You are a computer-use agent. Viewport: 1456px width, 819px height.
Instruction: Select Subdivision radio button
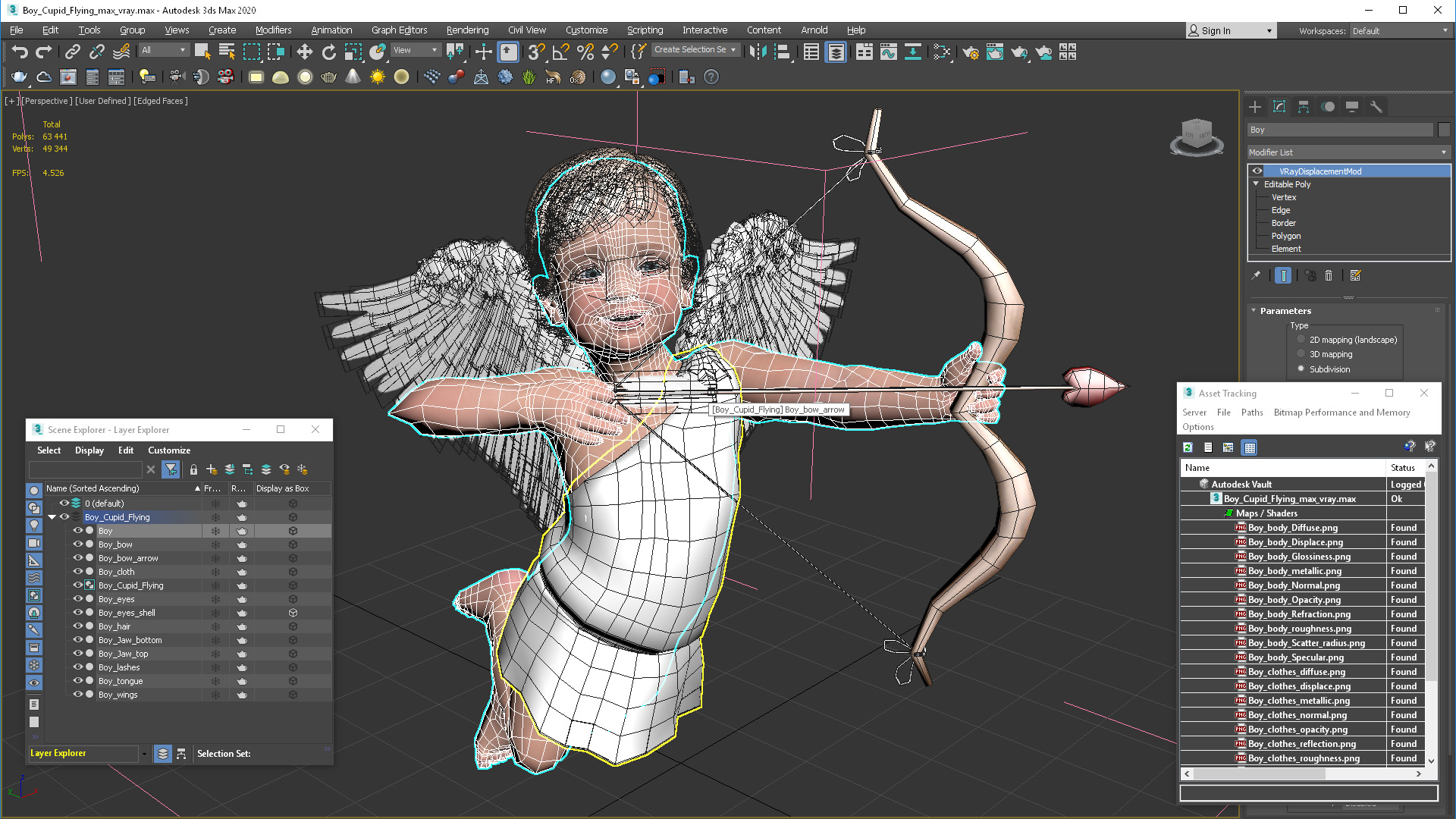tap(1301, 369)
